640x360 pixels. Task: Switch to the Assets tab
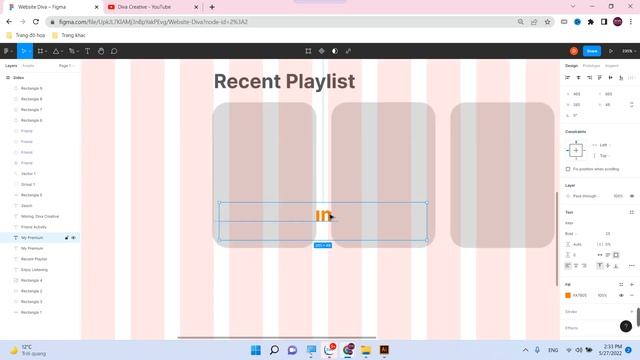click(x=28, y=66)
